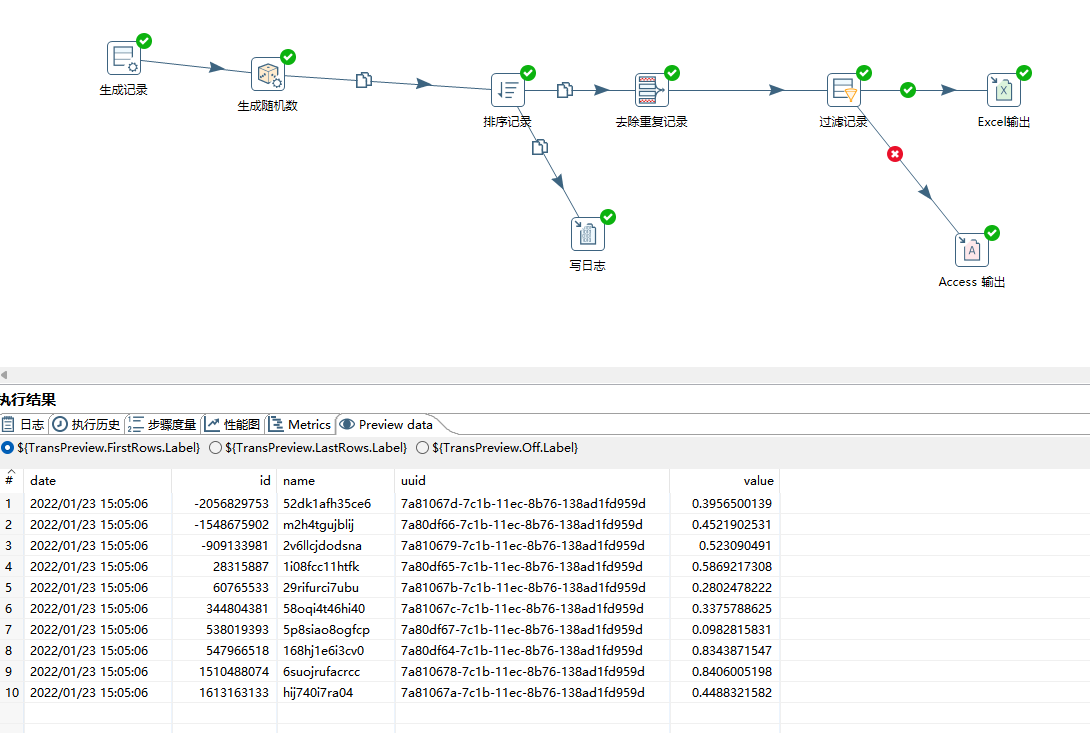Viewport: 1090px width, 733px height.
Task: Select value cell 0.523090491
Action: coord(725,545)
